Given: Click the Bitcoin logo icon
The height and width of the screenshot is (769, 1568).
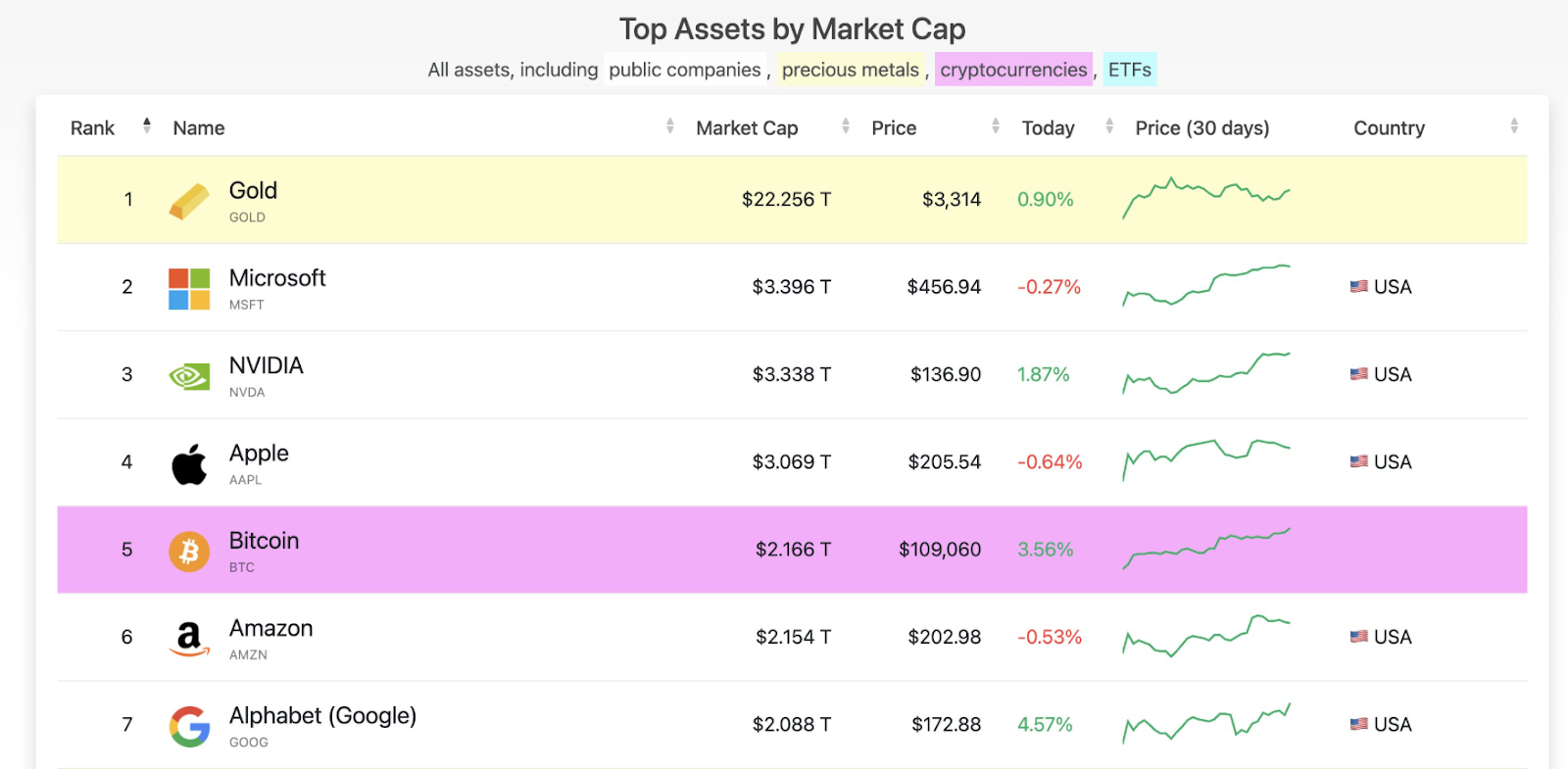Looking at the screenshot, I should 189,552.
